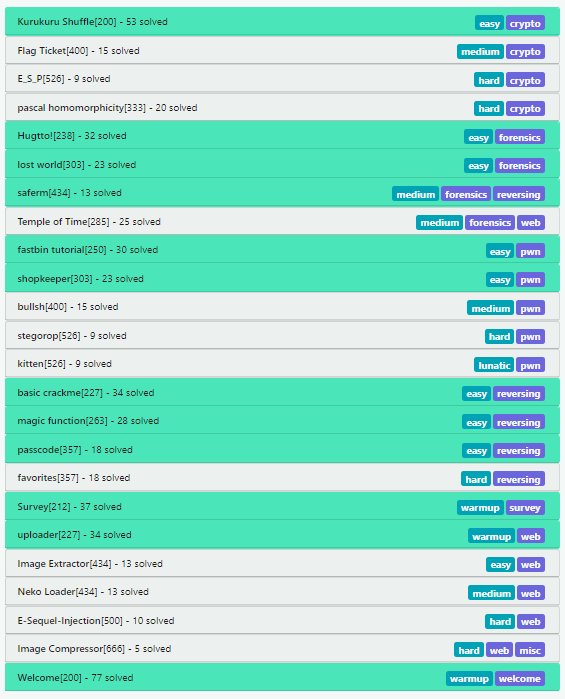Open the E-Sequel-Injection challenge

(x=282, y=621)
